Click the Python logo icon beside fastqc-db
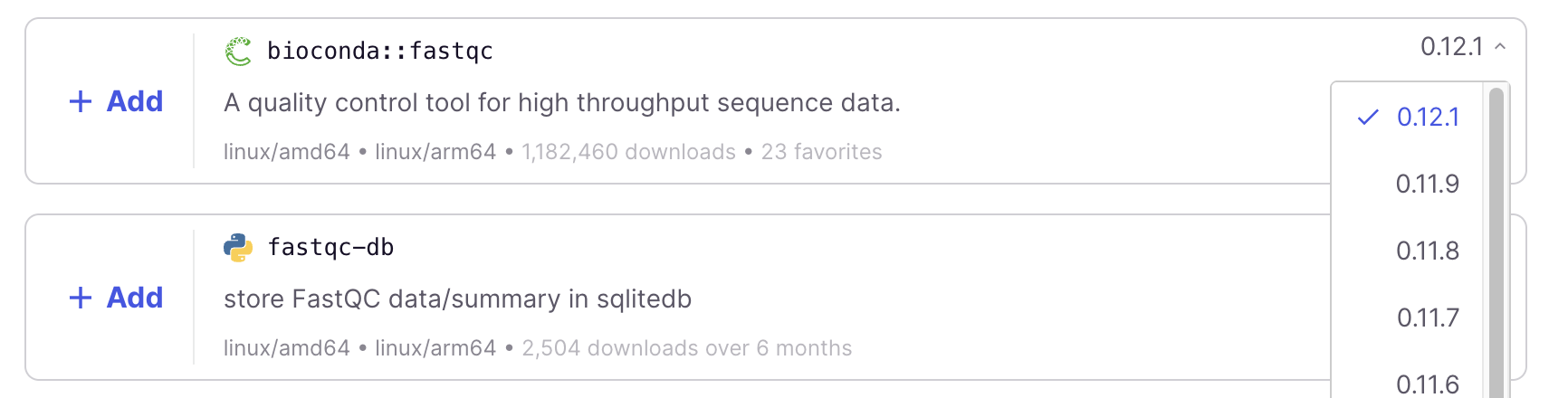Viewport: 1568px width, 398px height. click(238, 248)
